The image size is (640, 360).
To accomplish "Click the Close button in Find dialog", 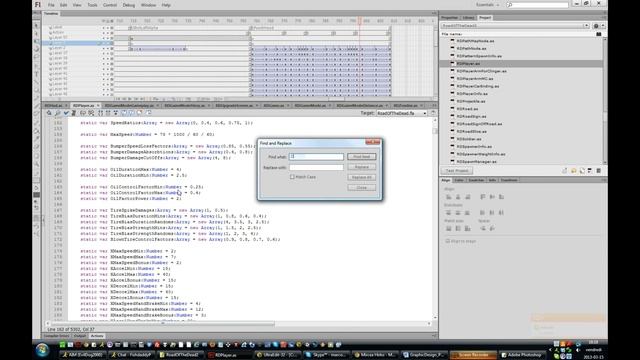I will tap(362, 187).
